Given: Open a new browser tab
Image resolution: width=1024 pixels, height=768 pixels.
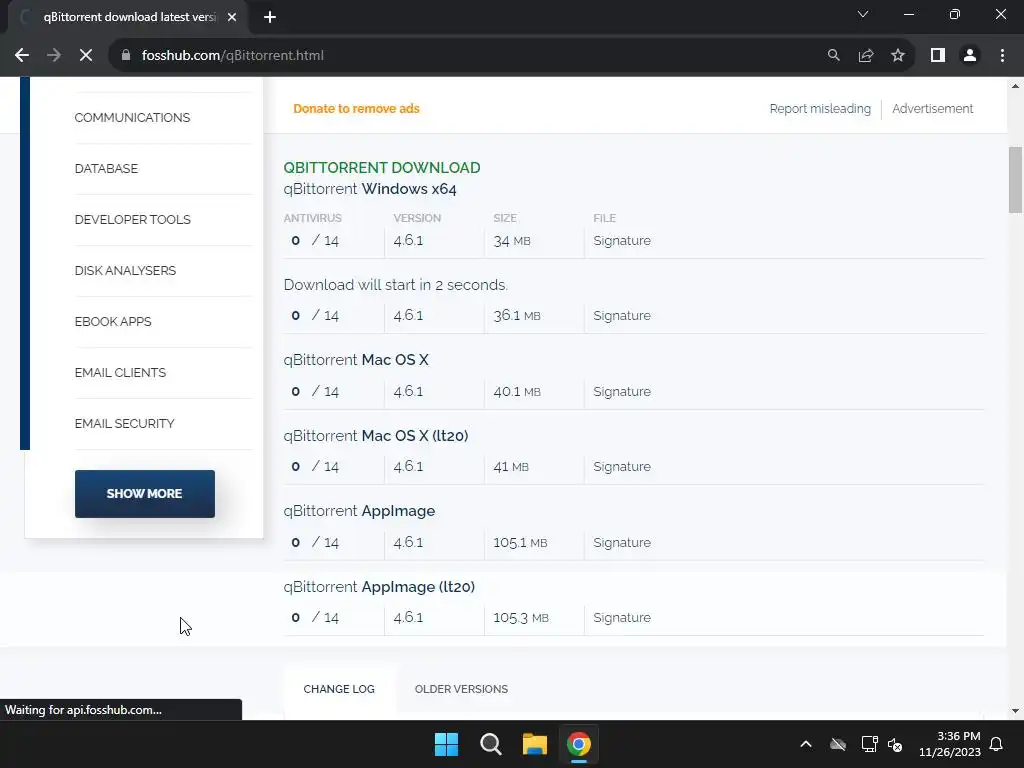Looking at the screenshot, I should tap(270, 17).
